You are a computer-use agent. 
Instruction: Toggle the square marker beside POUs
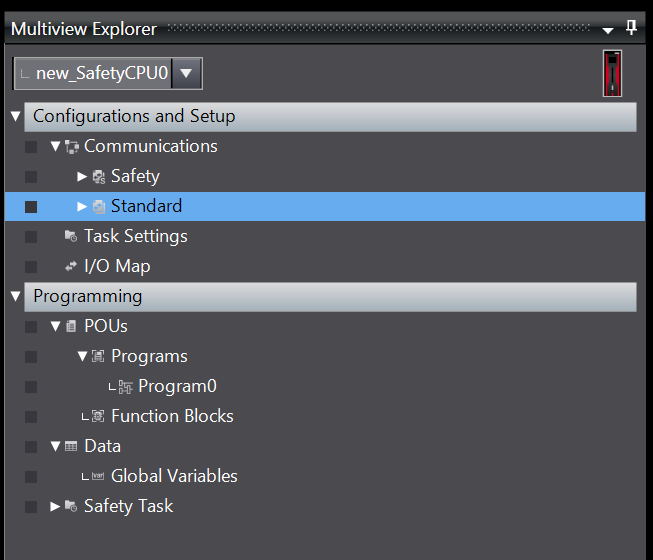[31, 327]
